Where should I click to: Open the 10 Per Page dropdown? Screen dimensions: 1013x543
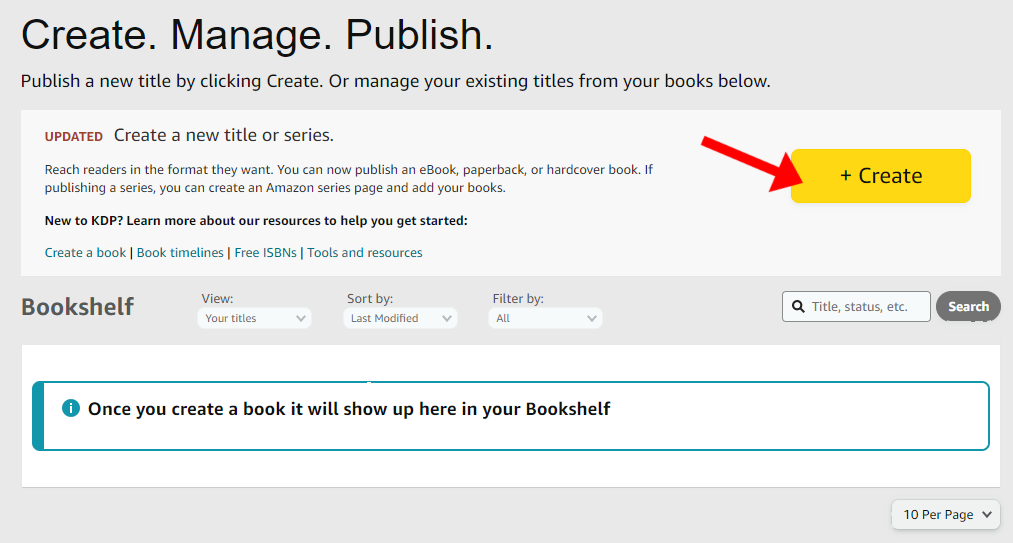(946, 515)
